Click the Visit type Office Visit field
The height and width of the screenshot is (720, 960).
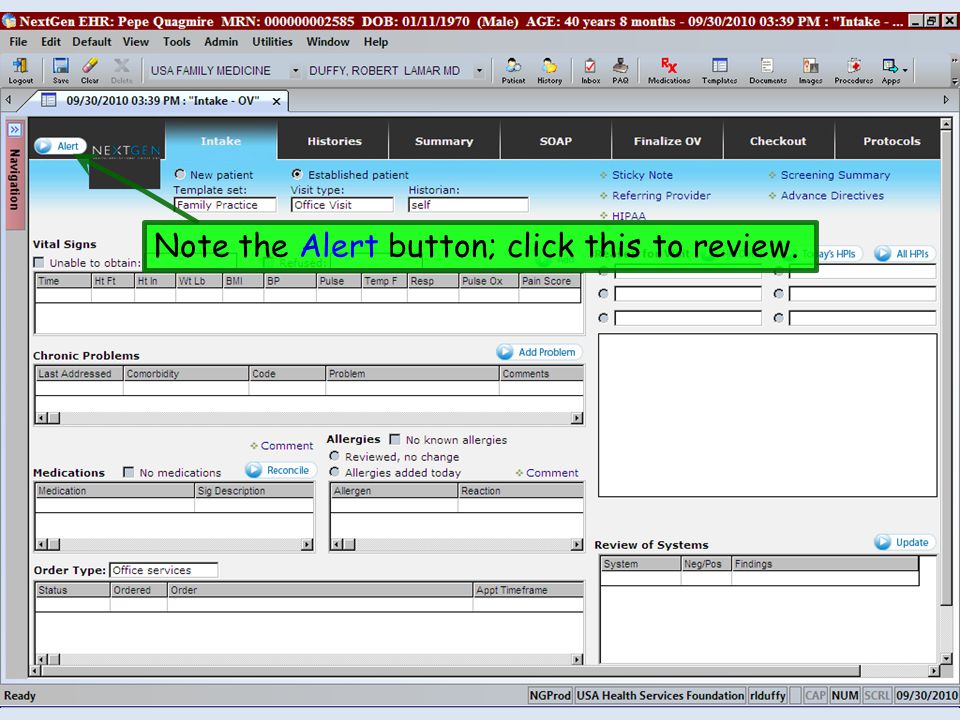click(342, 205)
